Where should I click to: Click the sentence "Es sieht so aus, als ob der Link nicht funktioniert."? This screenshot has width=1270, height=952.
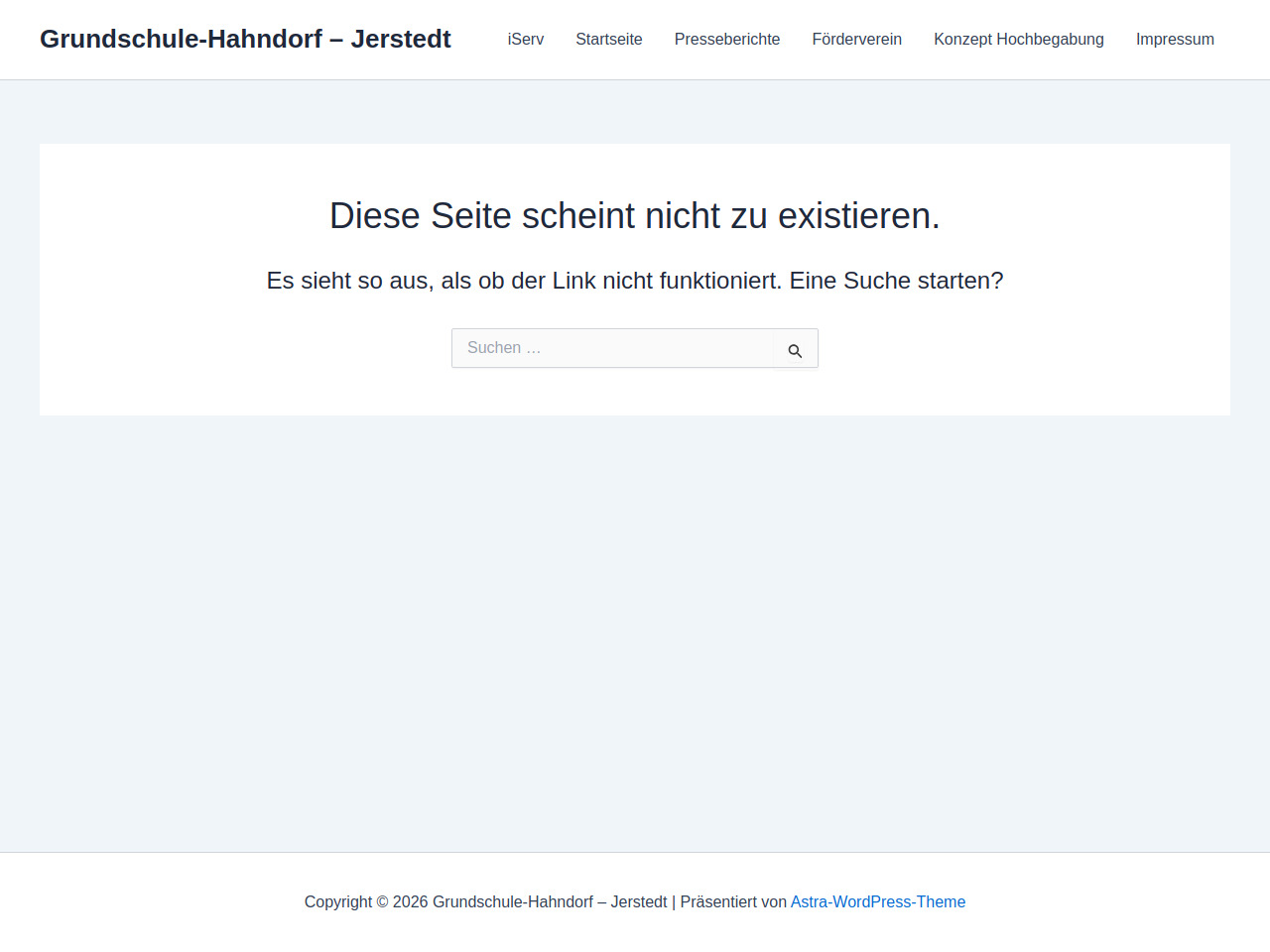524,281
